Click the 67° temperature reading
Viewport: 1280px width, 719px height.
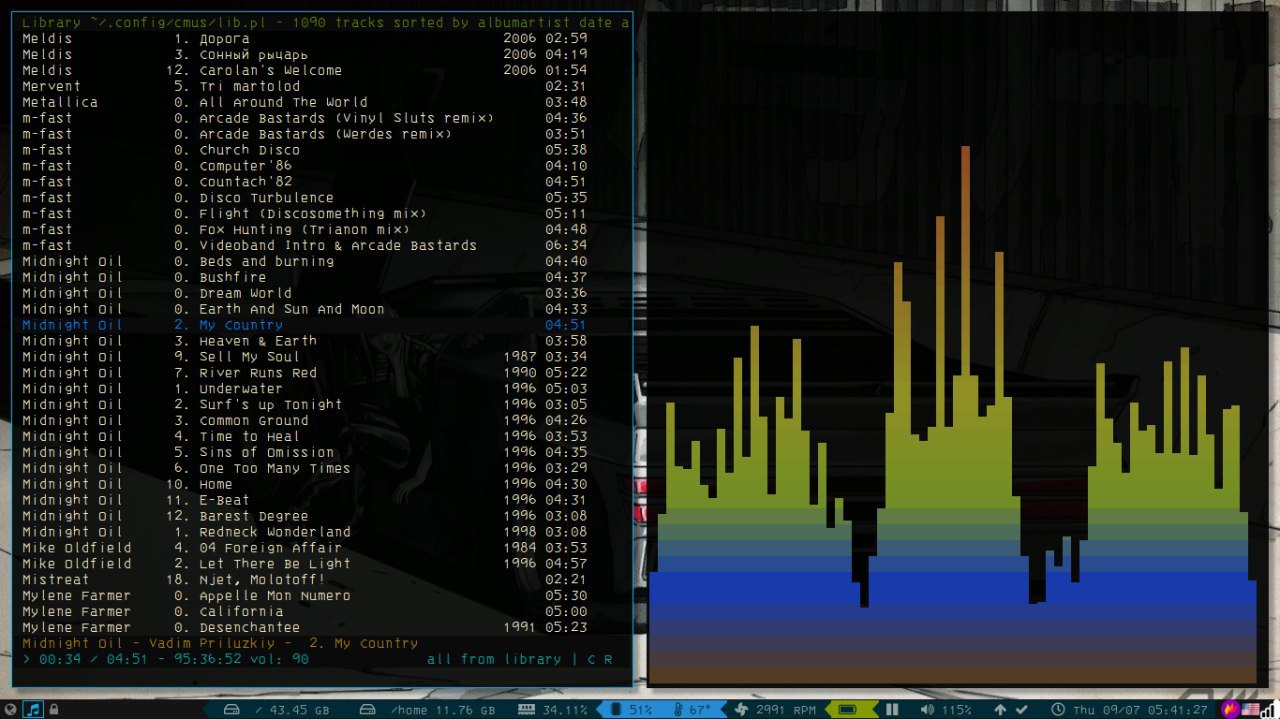(x=699, y=710)
